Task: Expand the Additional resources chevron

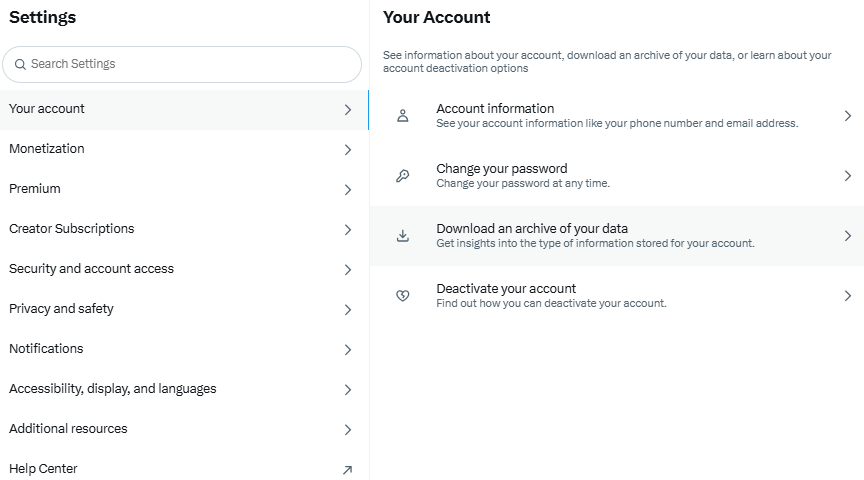Action: (347, 430)
